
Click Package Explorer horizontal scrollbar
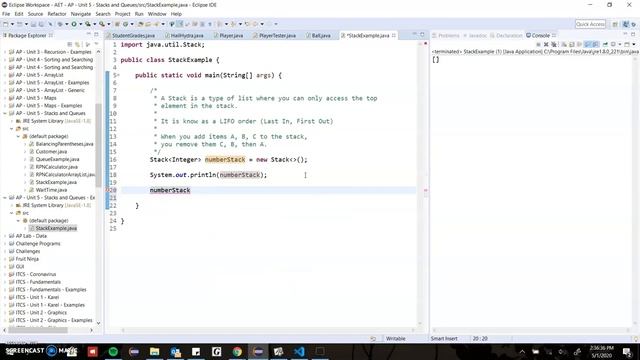click(x=38, y=330)
